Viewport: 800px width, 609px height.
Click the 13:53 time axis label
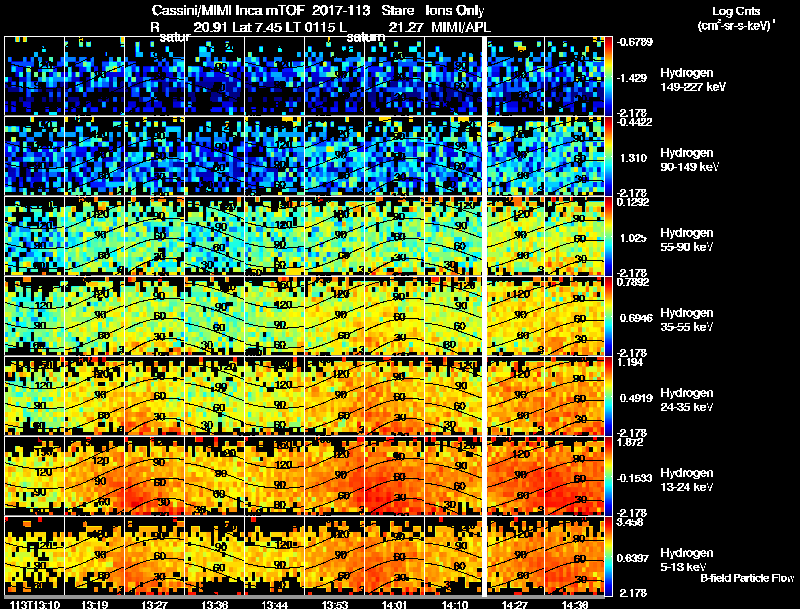(335, 604)
